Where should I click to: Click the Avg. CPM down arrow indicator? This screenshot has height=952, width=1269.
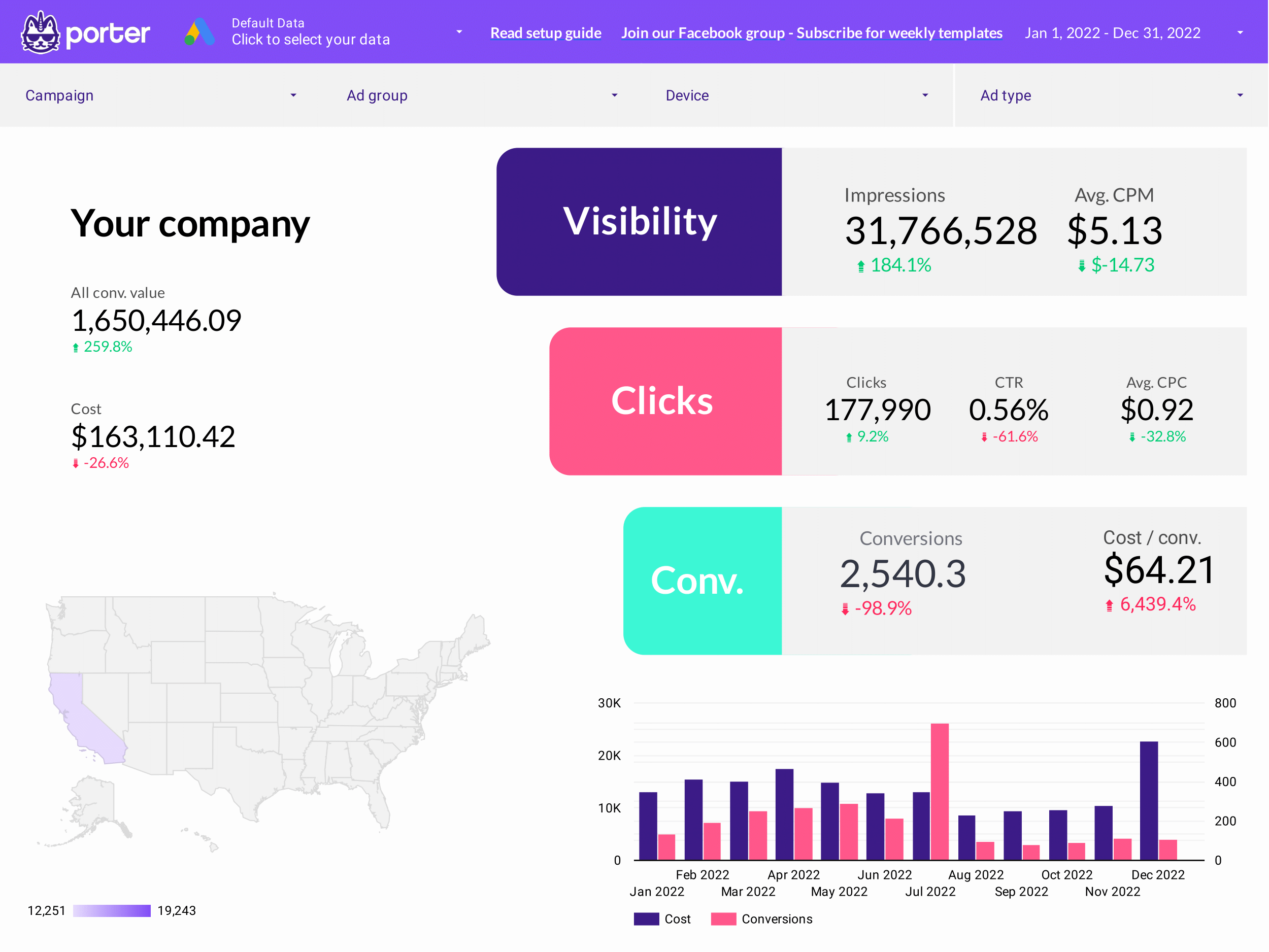[1081, 266]
